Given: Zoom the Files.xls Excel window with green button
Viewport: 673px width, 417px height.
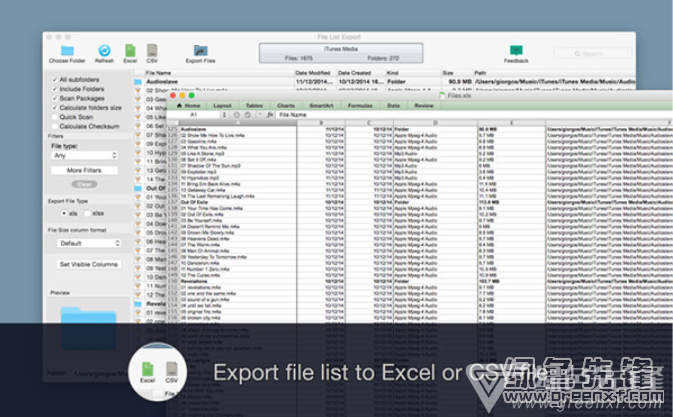Looking at the screenshot, I should 191,95.
